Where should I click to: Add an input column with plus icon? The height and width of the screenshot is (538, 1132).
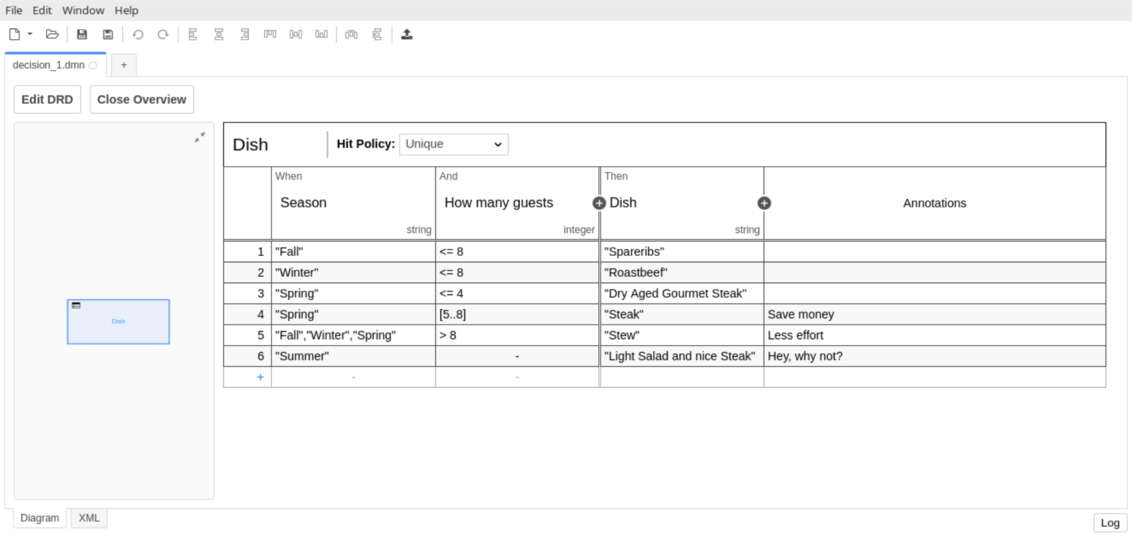[599, 203]
